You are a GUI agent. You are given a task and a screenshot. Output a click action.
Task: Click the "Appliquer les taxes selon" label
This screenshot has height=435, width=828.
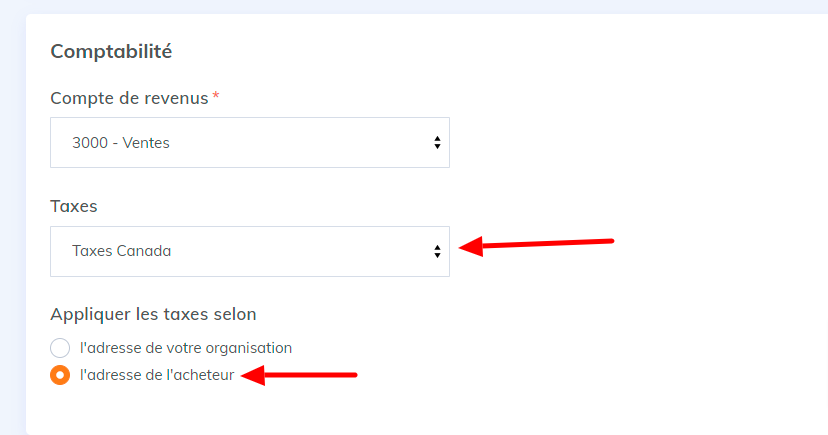153,314
